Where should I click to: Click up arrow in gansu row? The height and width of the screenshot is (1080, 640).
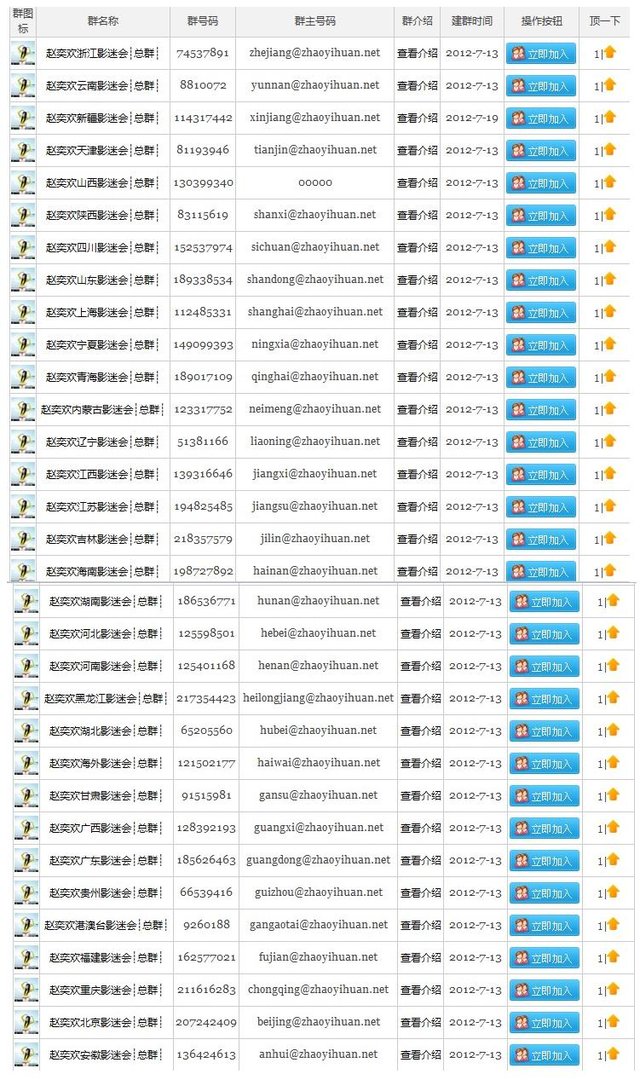click(613, 795)
